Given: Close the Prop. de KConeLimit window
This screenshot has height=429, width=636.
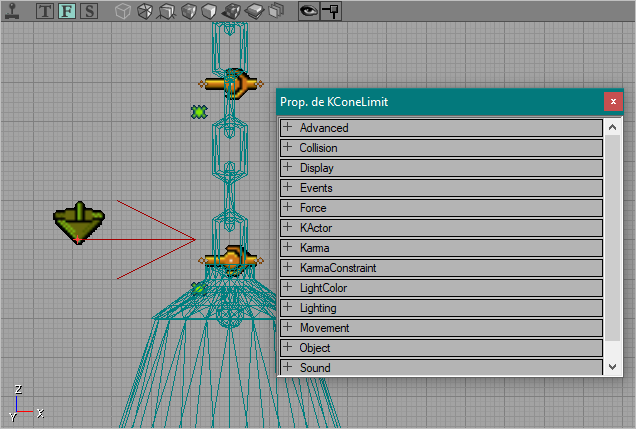Looking at the screenshot, I should point(613,101).
